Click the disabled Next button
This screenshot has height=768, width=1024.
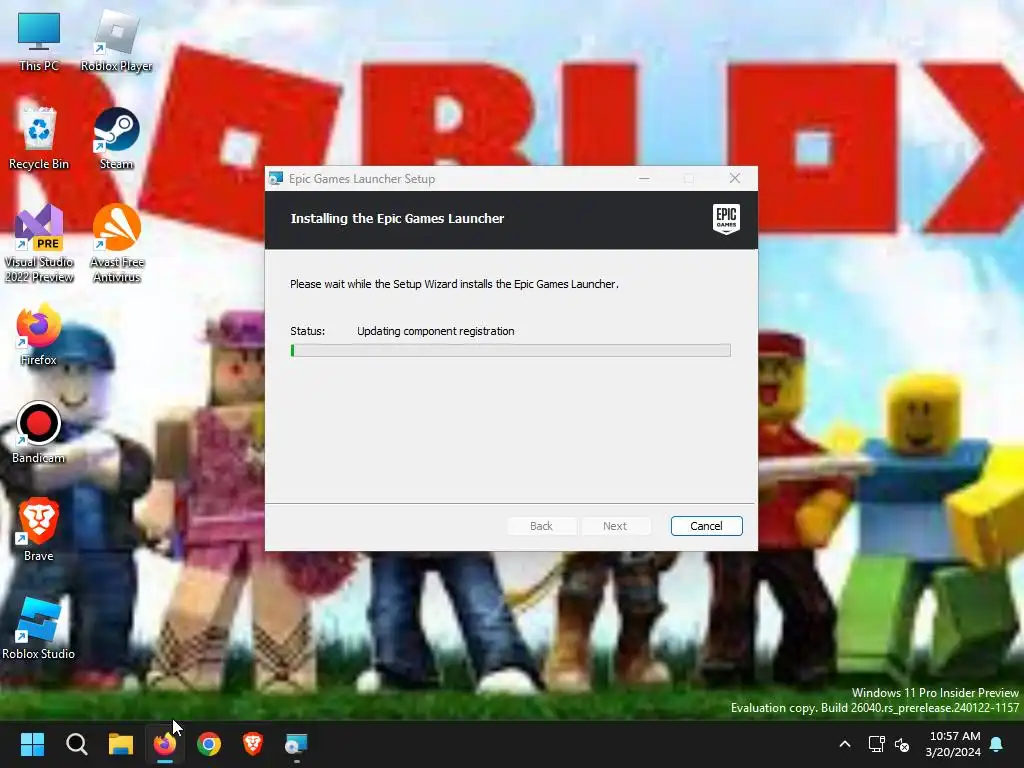[615, 526]
